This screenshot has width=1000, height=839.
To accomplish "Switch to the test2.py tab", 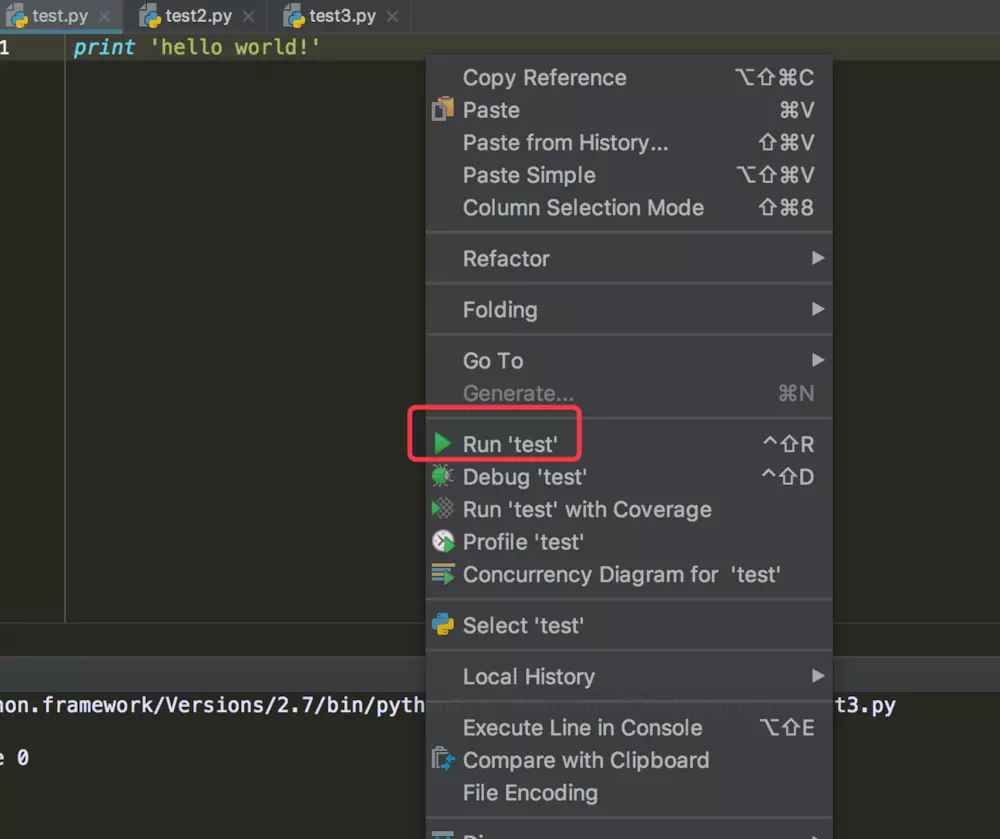I will pyautogui.click(x=198, y=16).
